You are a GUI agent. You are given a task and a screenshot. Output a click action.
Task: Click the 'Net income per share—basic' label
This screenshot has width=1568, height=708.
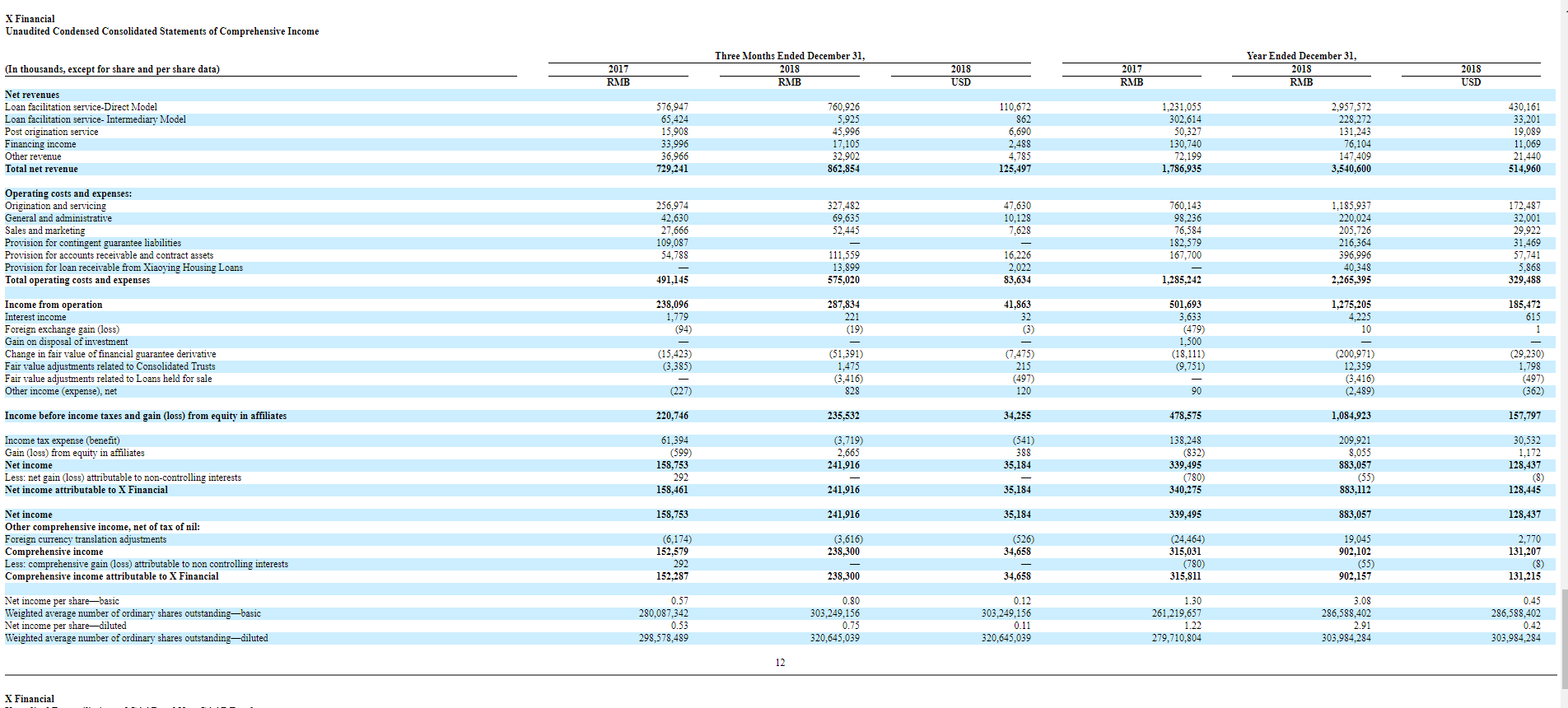[62, 601]
